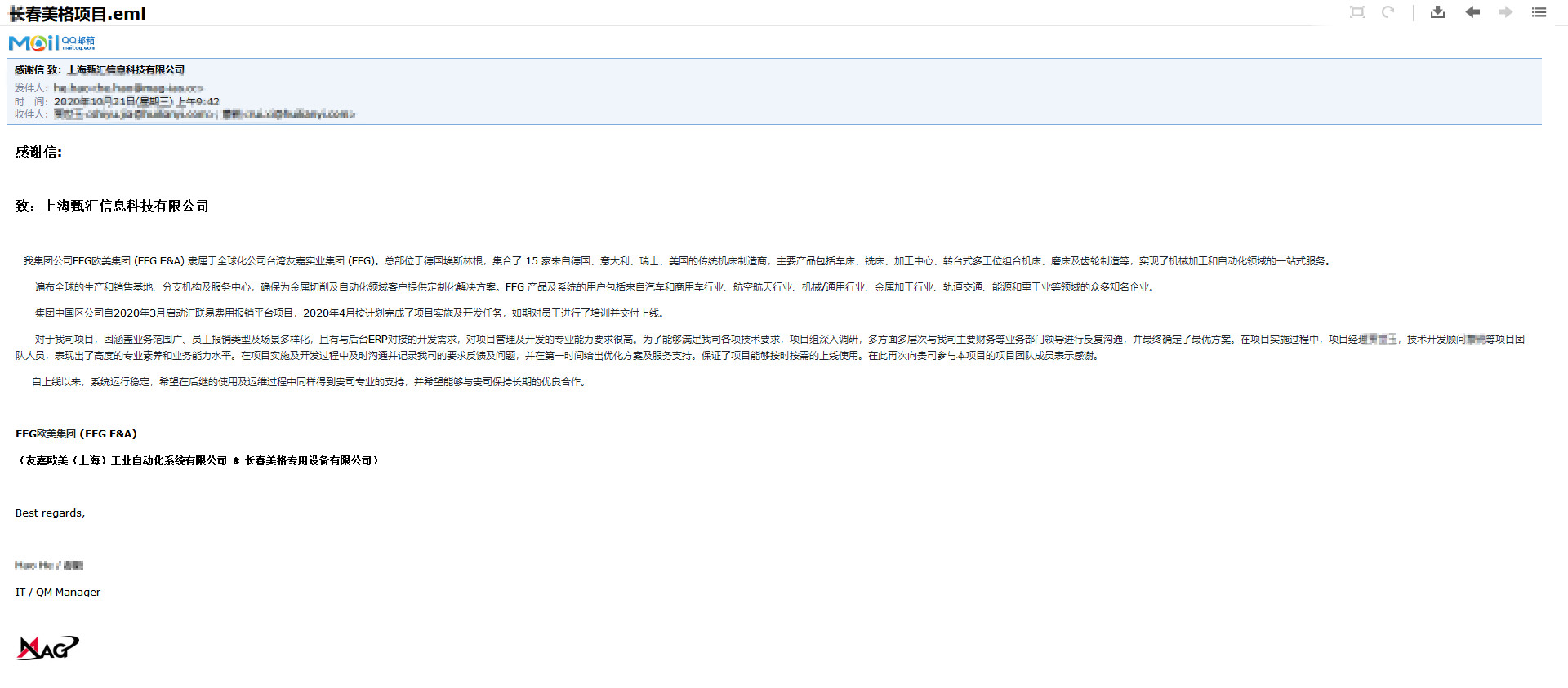The height and width of the screenshot is (688, 1568).
Task: Click the blurred sender address after 发件人
Action: [x=128, y=87]
